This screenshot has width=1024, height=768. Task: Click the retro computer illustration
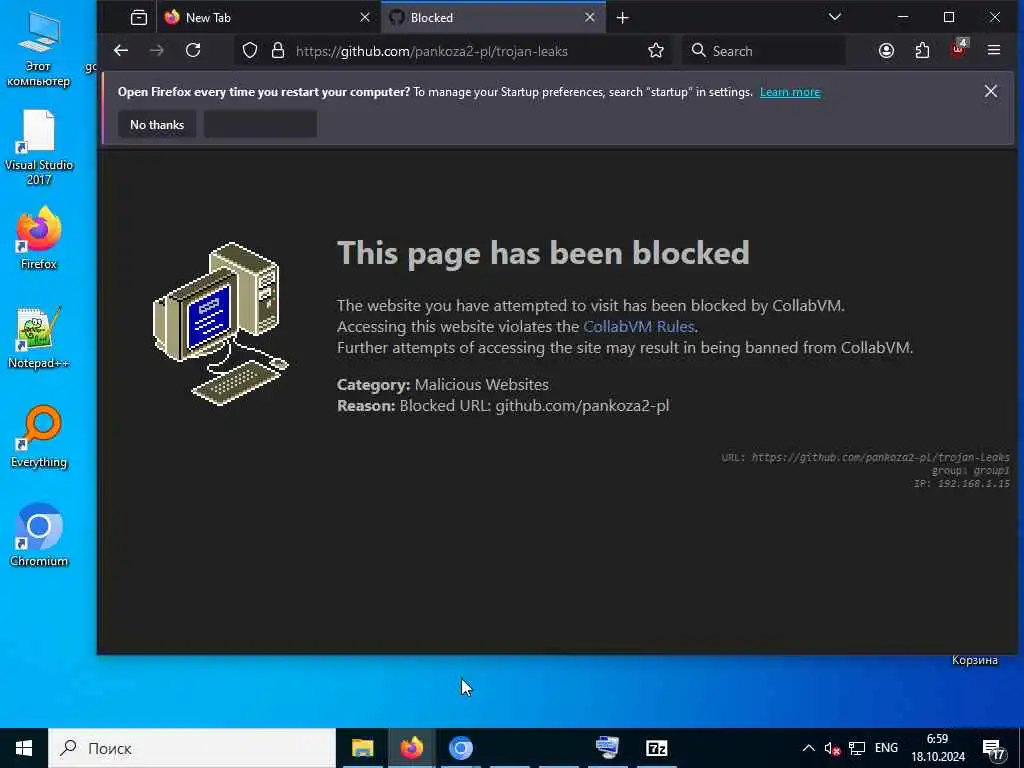221,324
